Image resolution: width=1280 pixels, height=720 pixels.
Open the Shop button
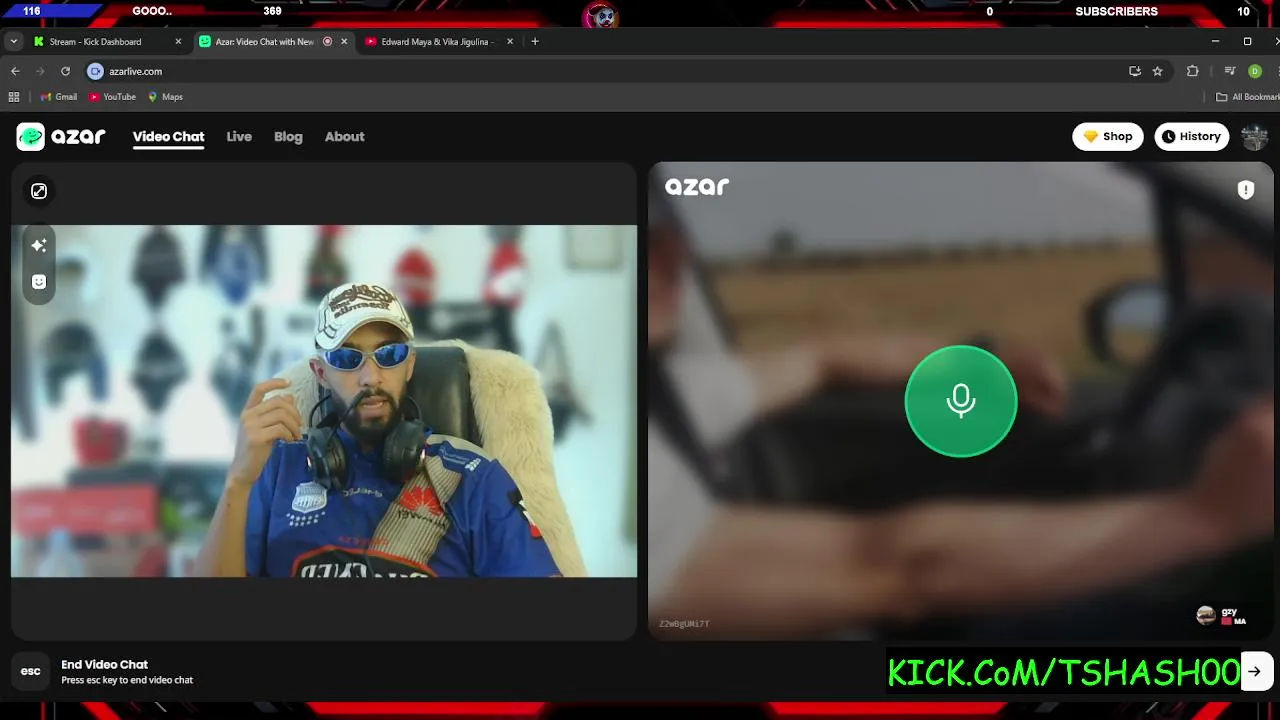[1108, 137]
